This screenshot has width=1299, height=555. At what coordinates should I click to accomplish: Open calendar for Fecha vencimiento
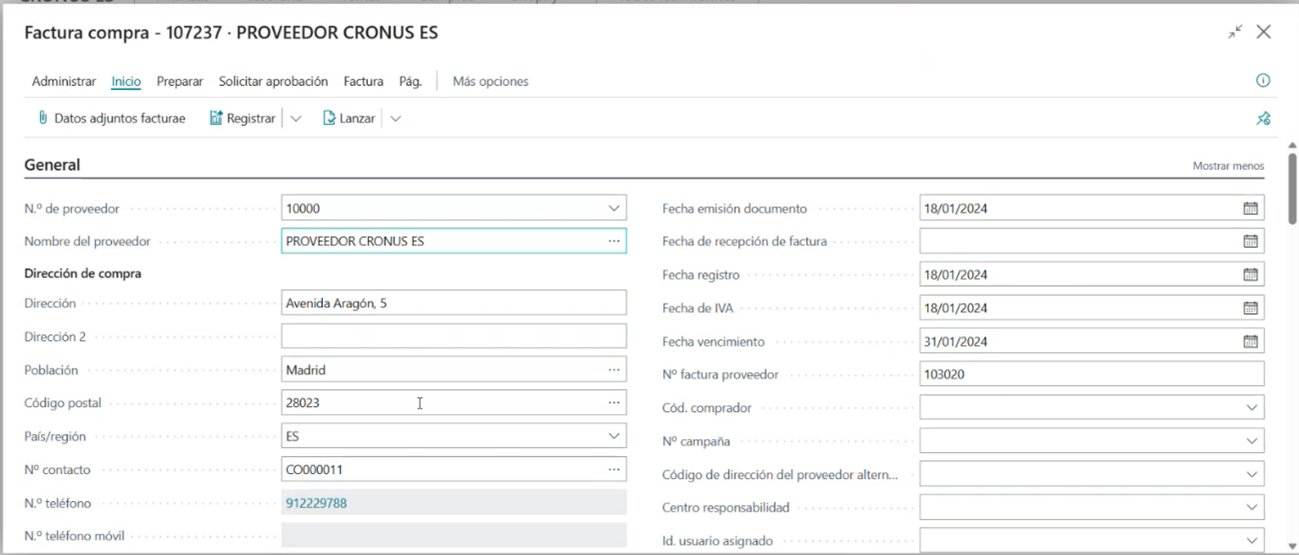(x=1250, y=341)
